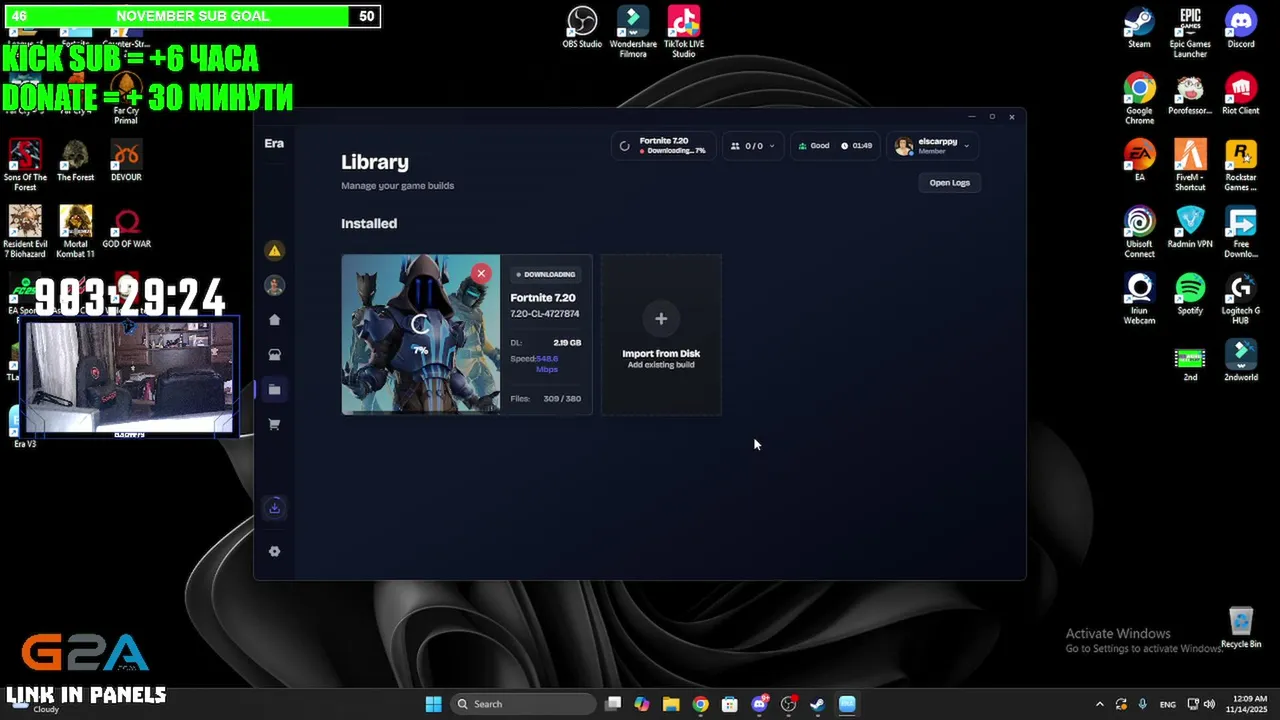The width and height of the screenshot is (1280, 720).
Task: Open the profile avatar in Era sidebar
Action: (x=274, y=286)
